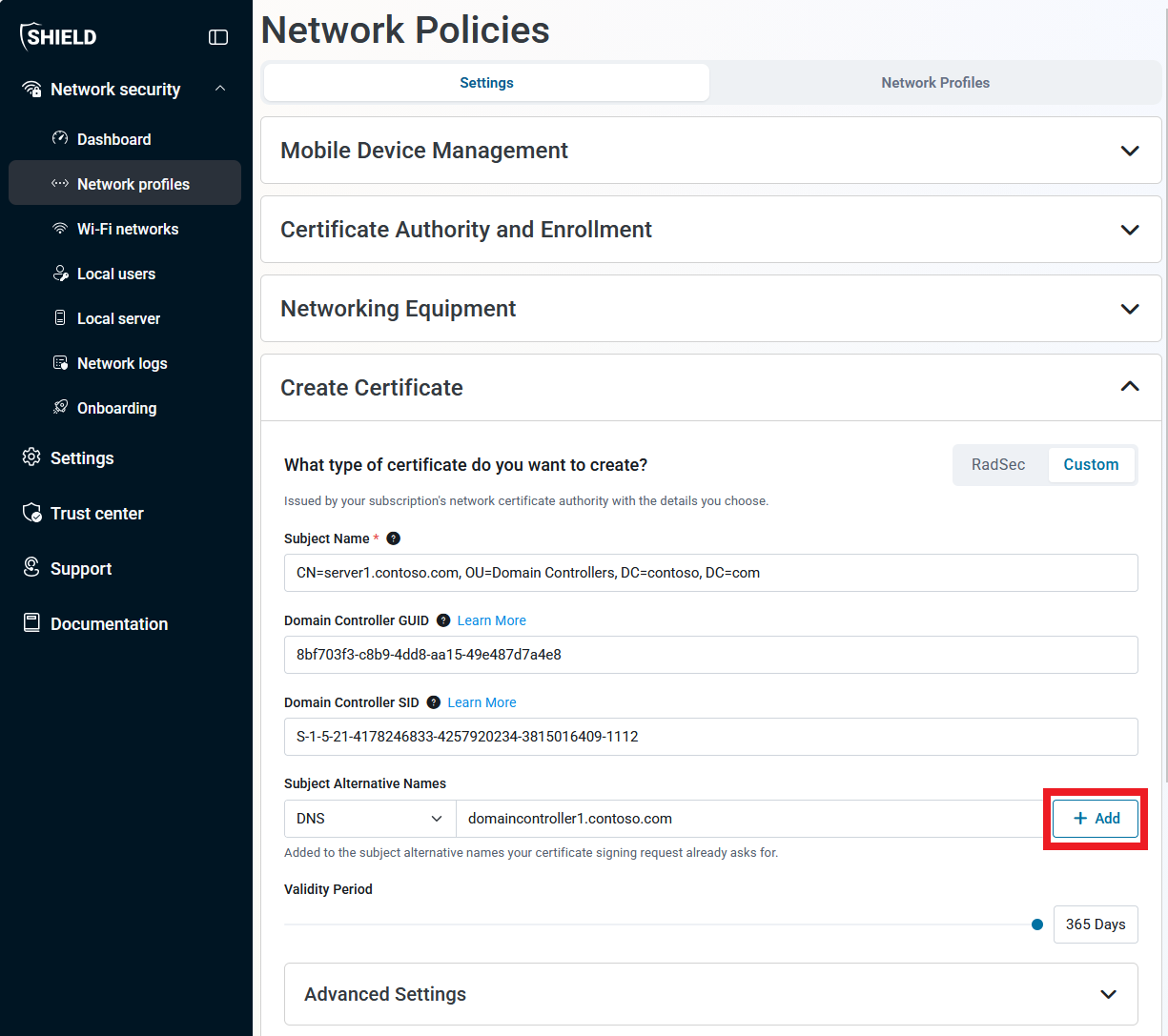This screenshot has height=1036, width=1168.
Task: Open Local server in the sidebar
Action: (x=125, y=318)
